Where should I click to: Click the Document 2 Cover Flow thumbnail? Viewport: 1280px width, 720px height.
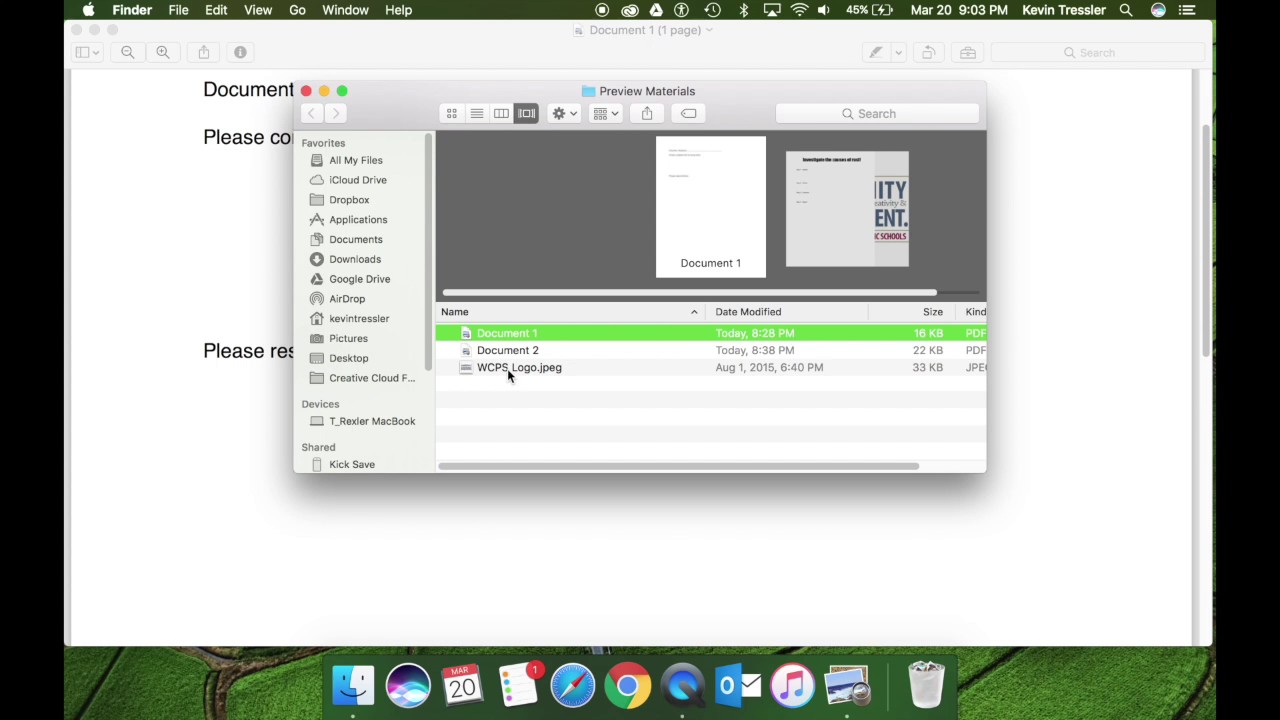click(x=847, y=209)
